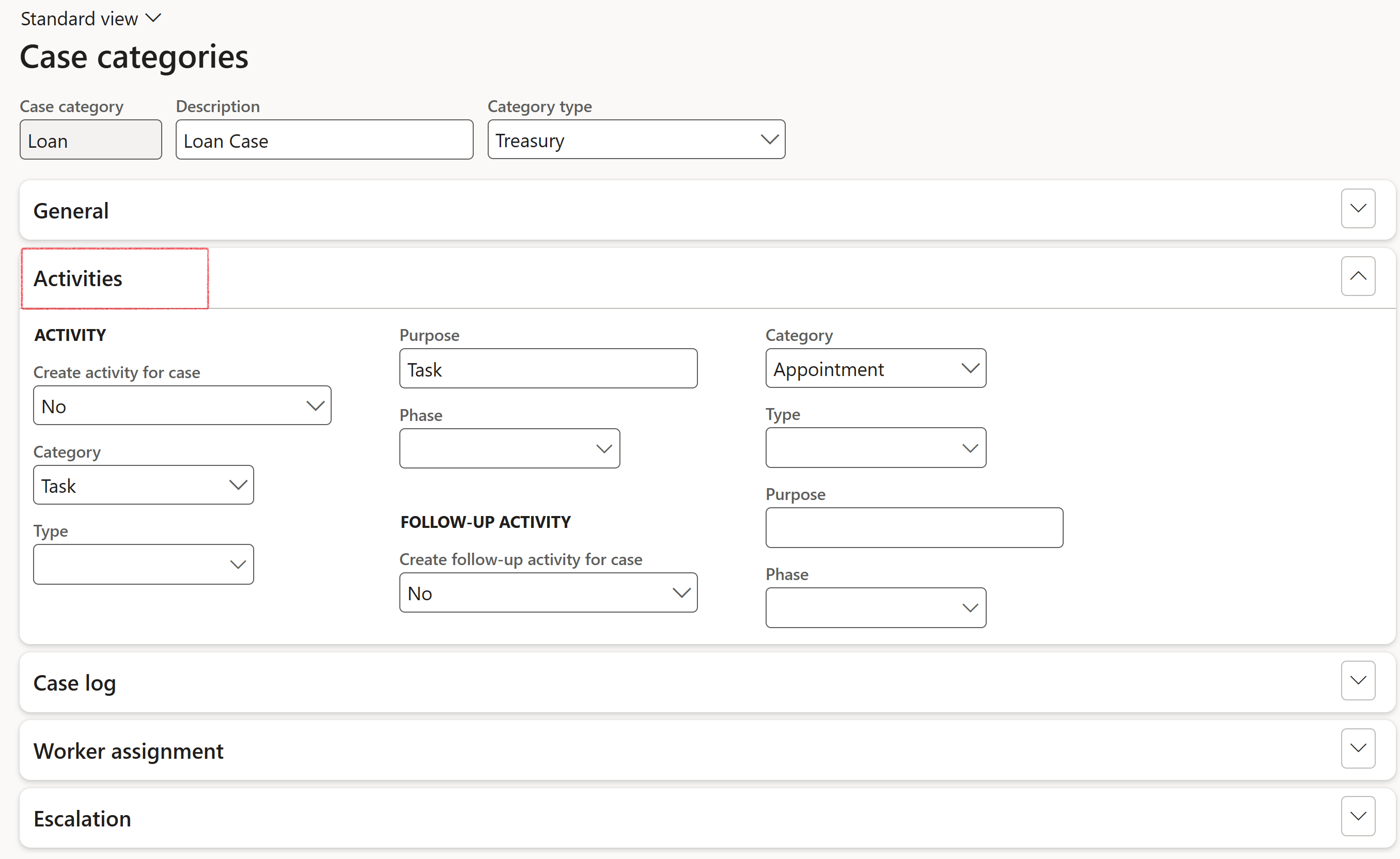The height and width of the screenshot is (859, 1400).
Task: Collapse the Activities section with up chevron
Action: pyautogui.click(x=1358, y=276)
